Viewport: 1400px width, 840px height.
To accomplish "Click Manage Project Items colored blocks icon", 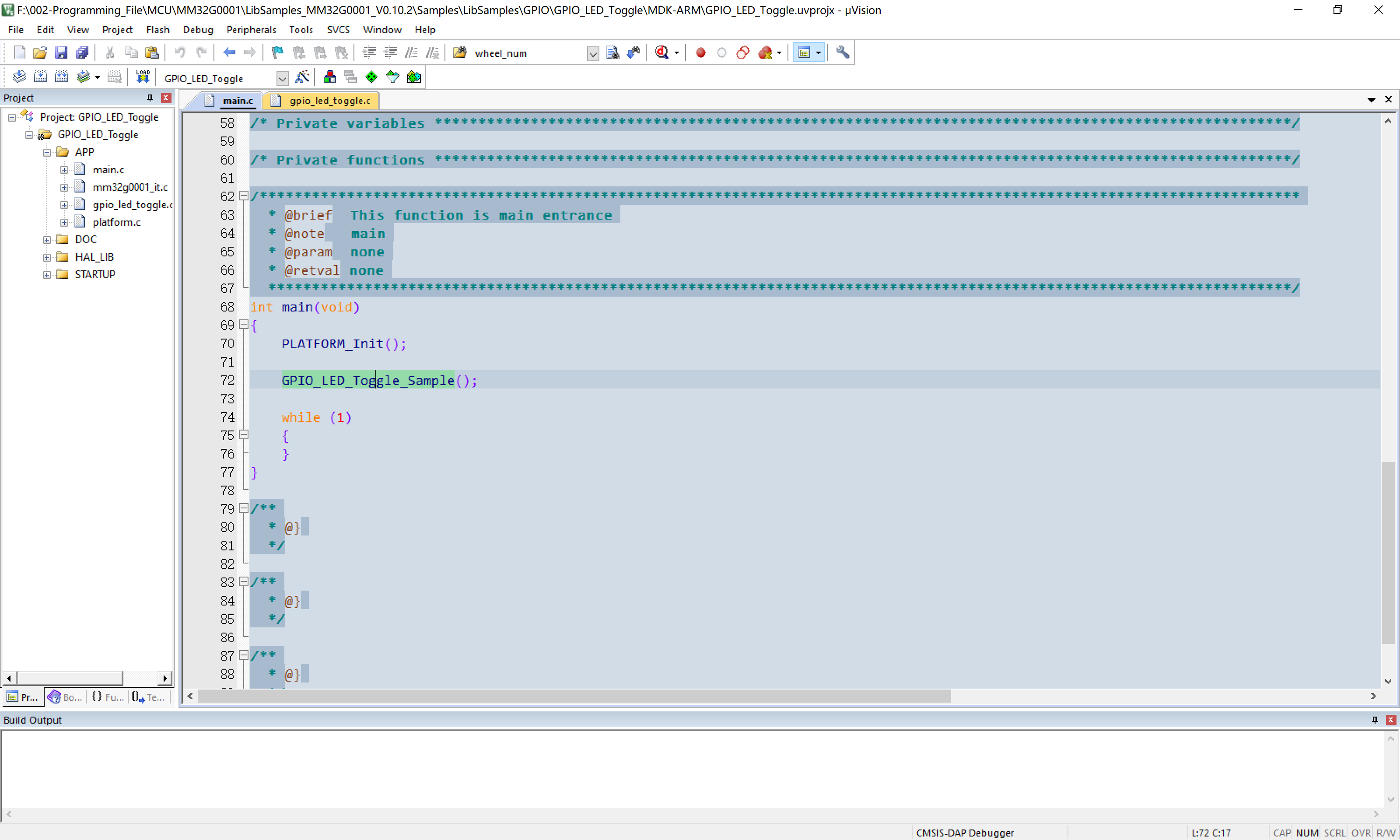I will click(x=329, y=77).
